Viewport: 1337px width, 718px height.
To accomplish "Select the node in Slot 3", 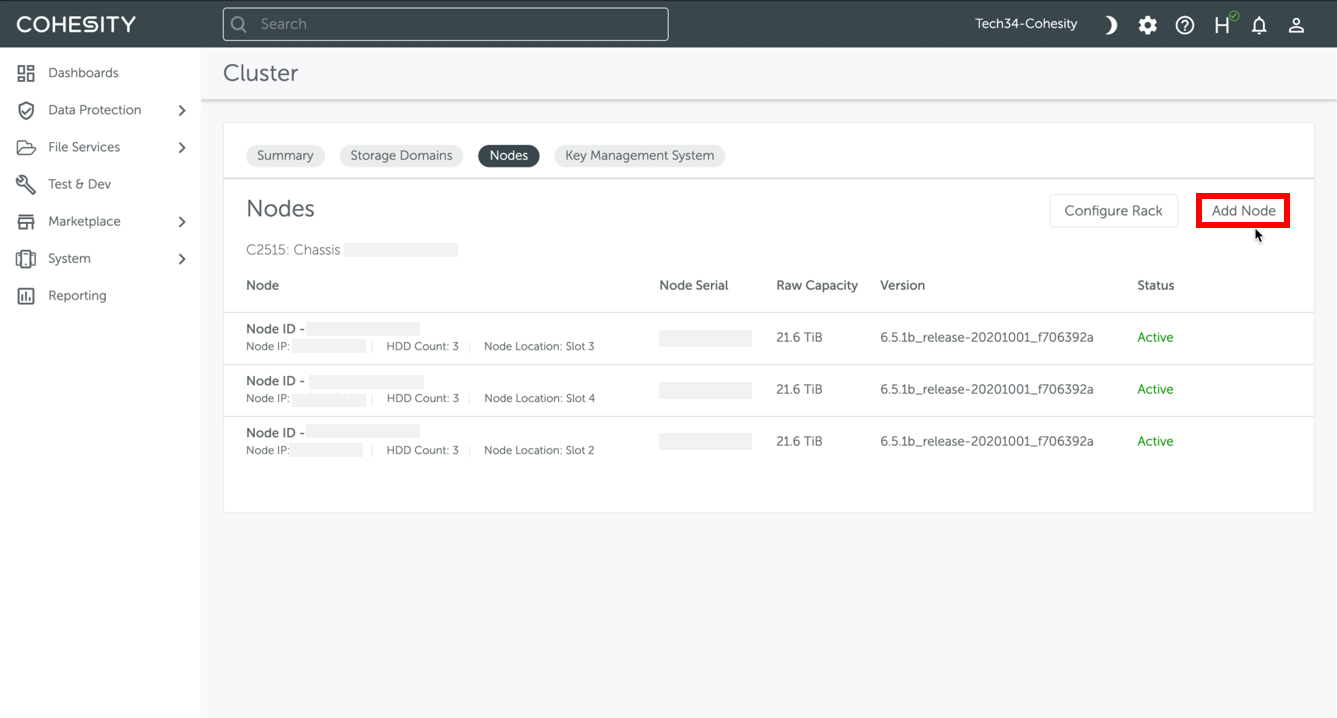I will pos(768,338).
